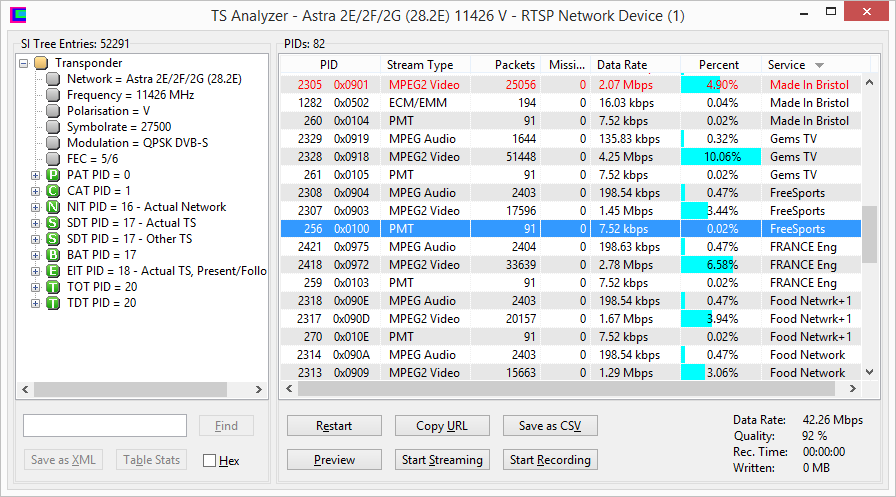Click the green C icon for CAT PID
The image size is (896, 497).
click(53, 191)
